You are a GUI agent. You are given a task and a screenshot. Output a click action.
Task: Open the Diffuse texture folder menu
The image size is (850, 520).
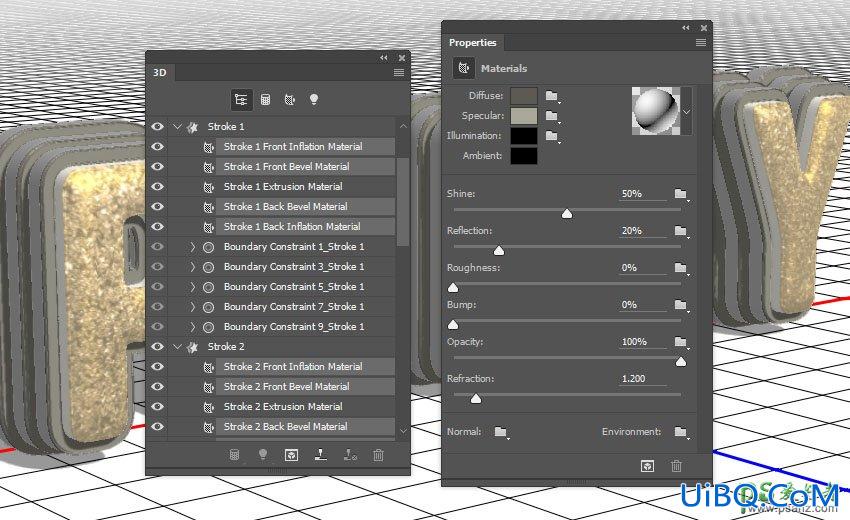pyautogui.click(x=552, y=96)
